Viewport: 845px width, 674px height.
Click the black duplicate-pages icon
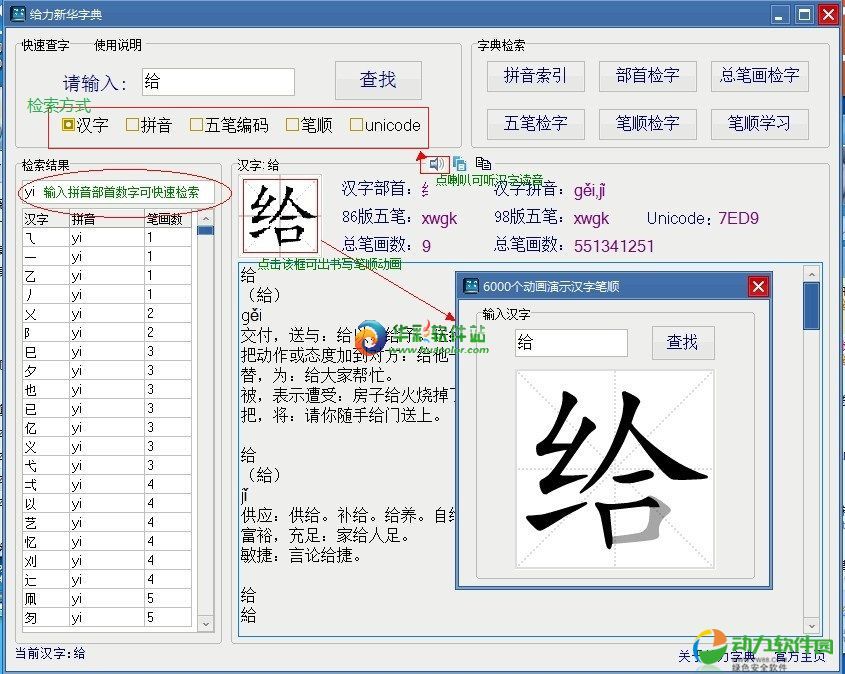[x=483, y=164]
